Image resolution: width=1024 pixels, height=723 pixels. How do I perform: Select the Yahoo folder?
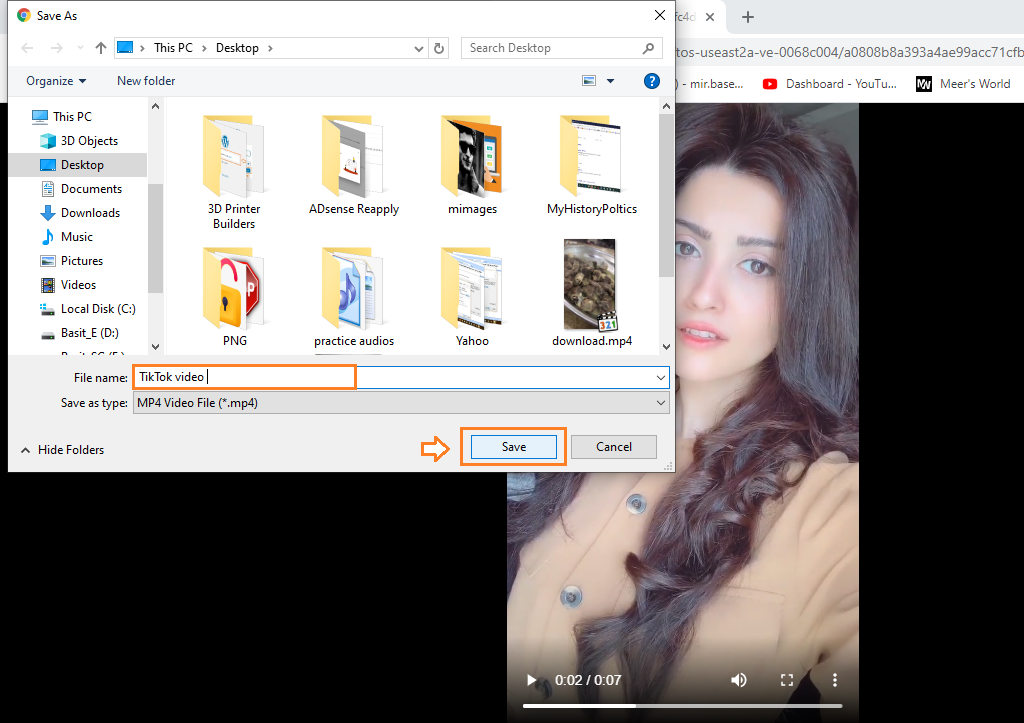click(x=472, y=297)
